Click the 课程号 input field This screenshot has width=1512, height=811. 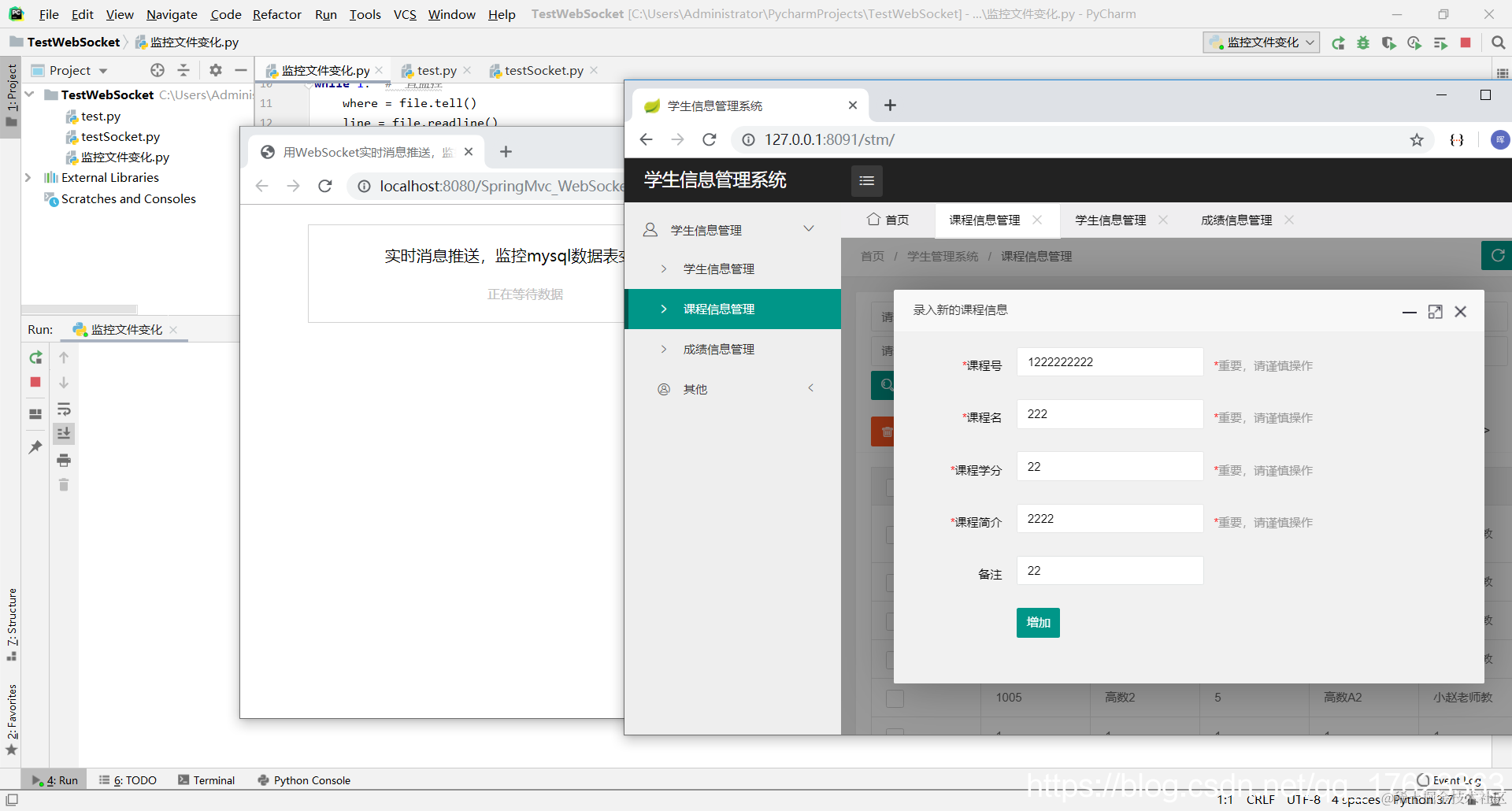pos(1110,361)
